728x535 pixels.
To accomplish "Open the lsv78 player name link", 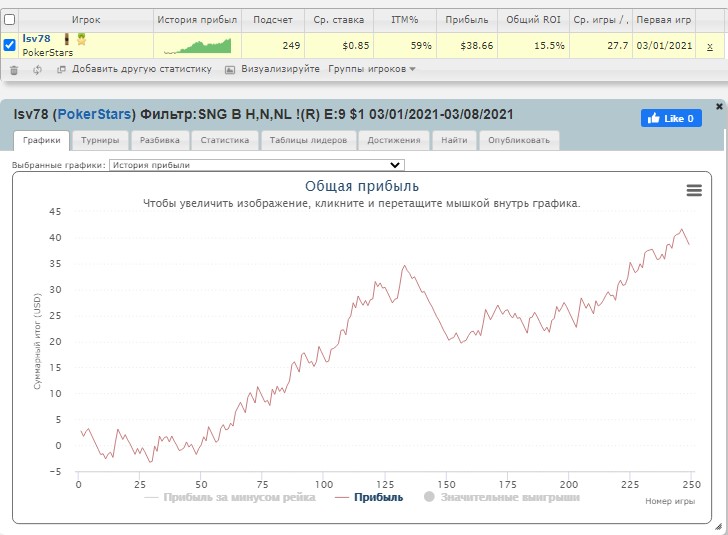I will 36,39.
